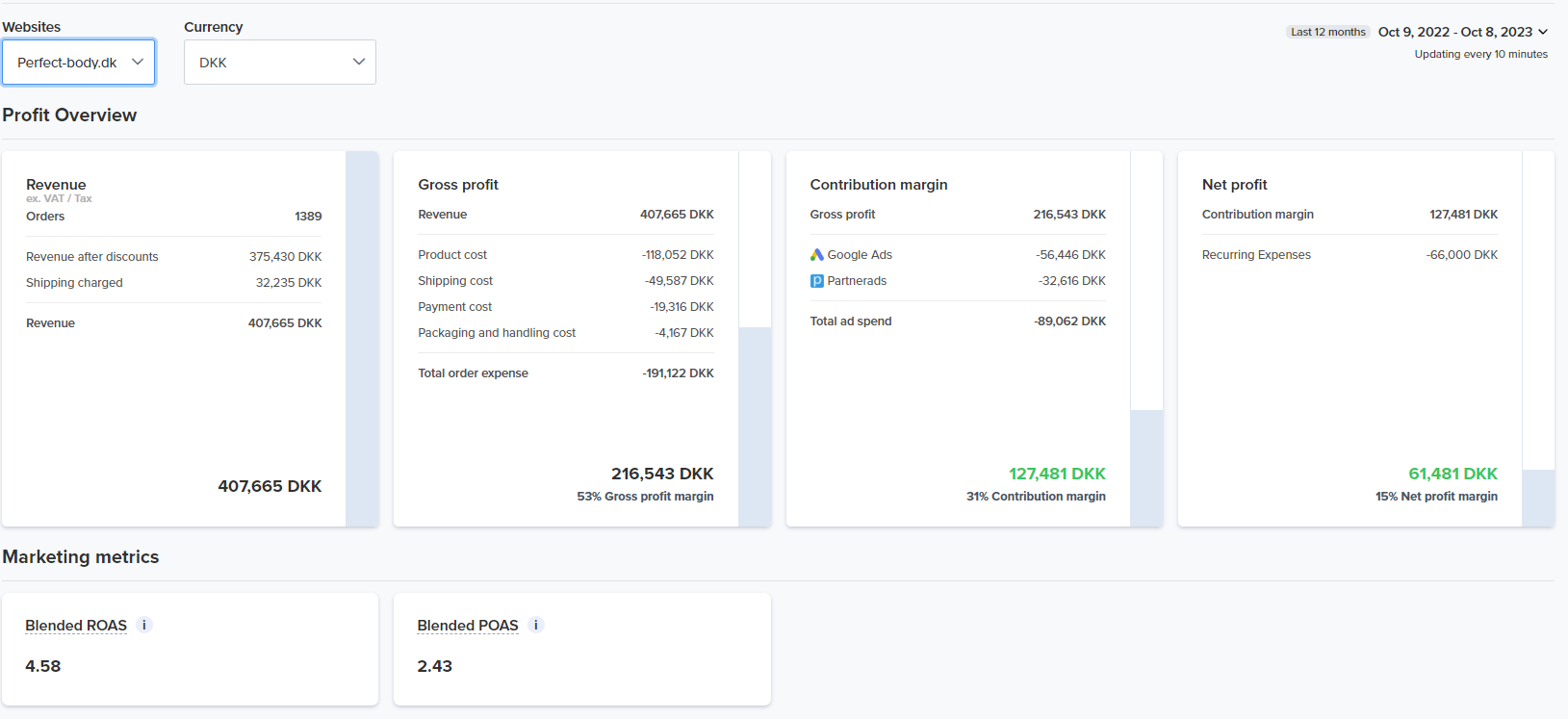Click the Partnerads logo icon

pos(816,281)
